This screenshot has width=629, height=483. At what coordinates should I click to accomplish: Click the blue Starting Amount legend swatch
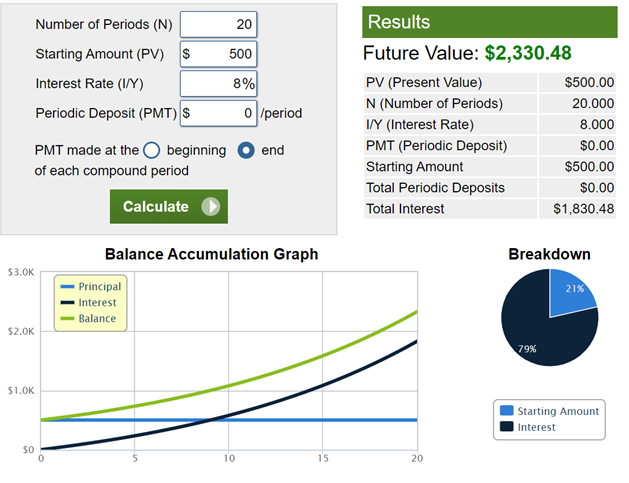click(x=506, y=411)
